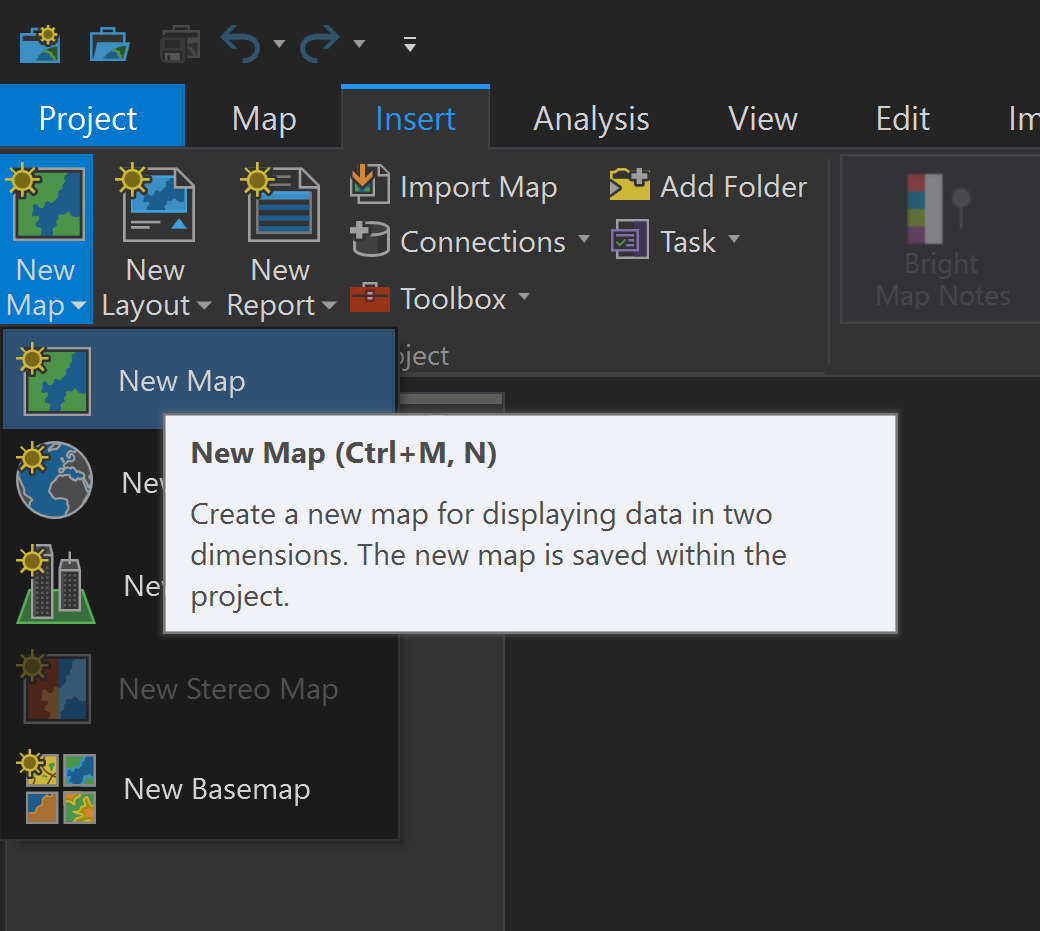Choose New Basemap menu entry
The image size is (1040, 931).
click(216, 789)
